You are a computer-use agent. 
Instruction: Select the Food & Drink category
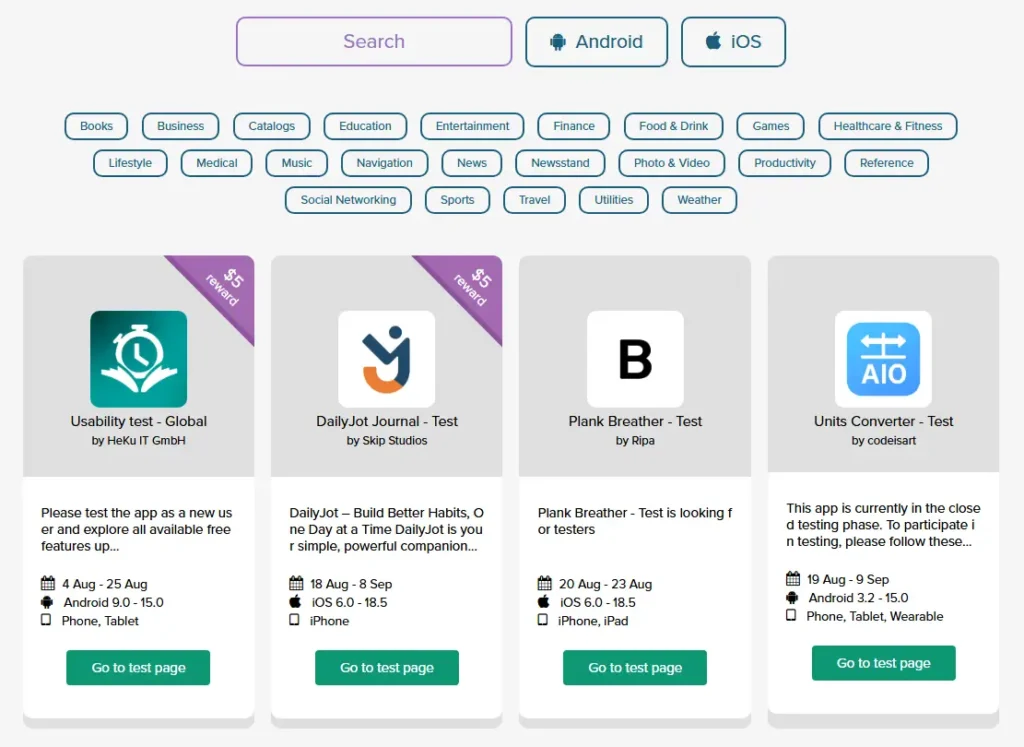click(x=673, y=126)
